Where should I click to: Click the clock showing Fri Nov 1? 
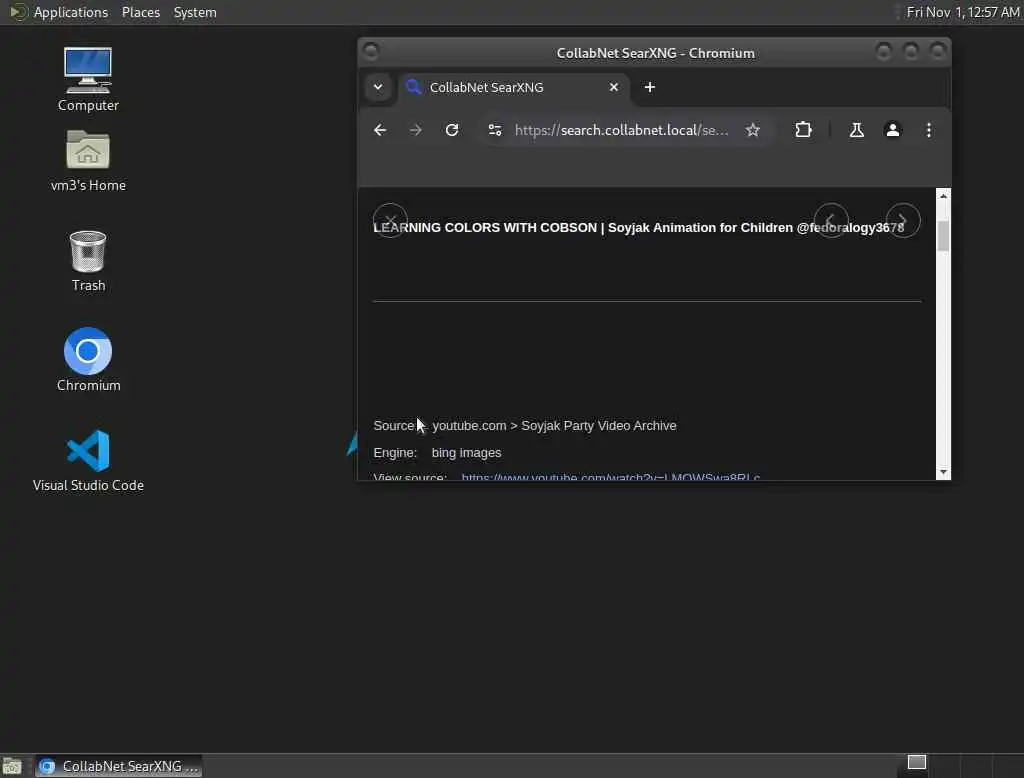[962, 12]
